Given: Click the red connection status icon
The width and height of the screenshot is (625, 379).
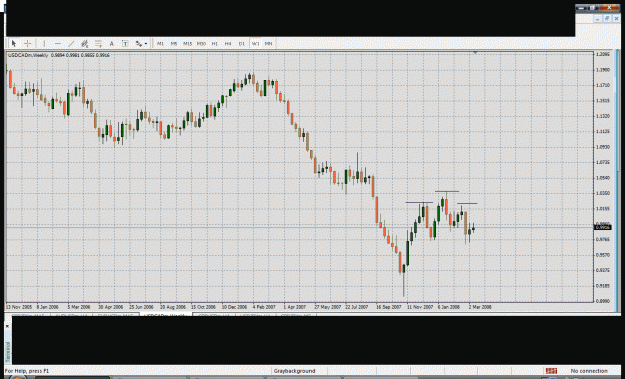Looking at the screenshot, I should click(x=551, y=371).
